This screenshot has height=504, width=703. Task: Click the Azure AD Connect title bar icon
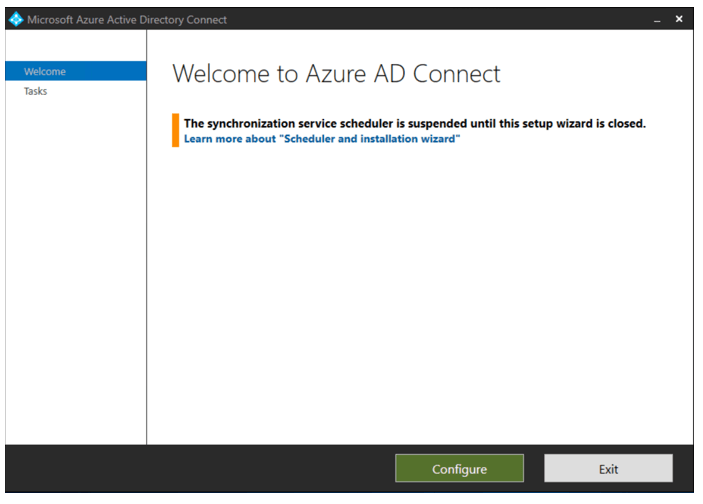point(14,19)
